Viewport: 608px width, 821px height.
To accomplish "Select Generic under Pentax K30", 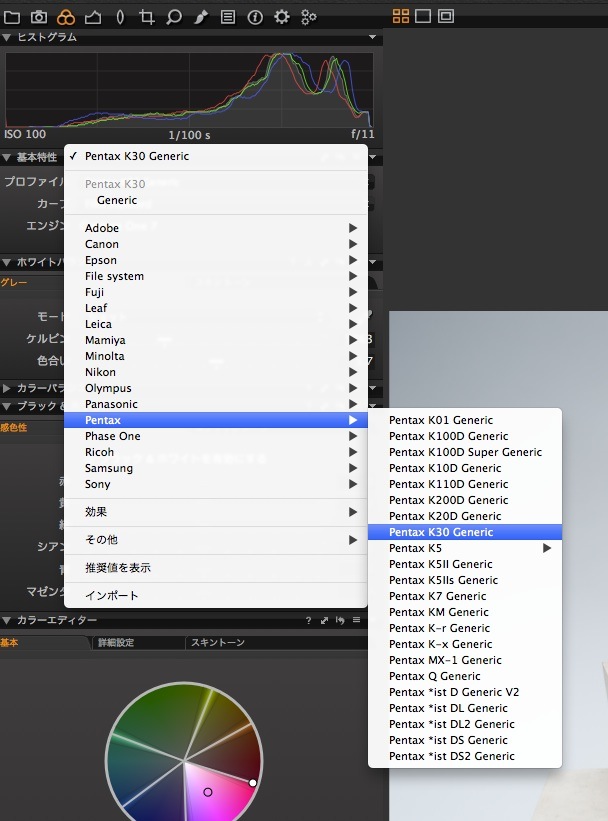I will click(x=216, y=200).
